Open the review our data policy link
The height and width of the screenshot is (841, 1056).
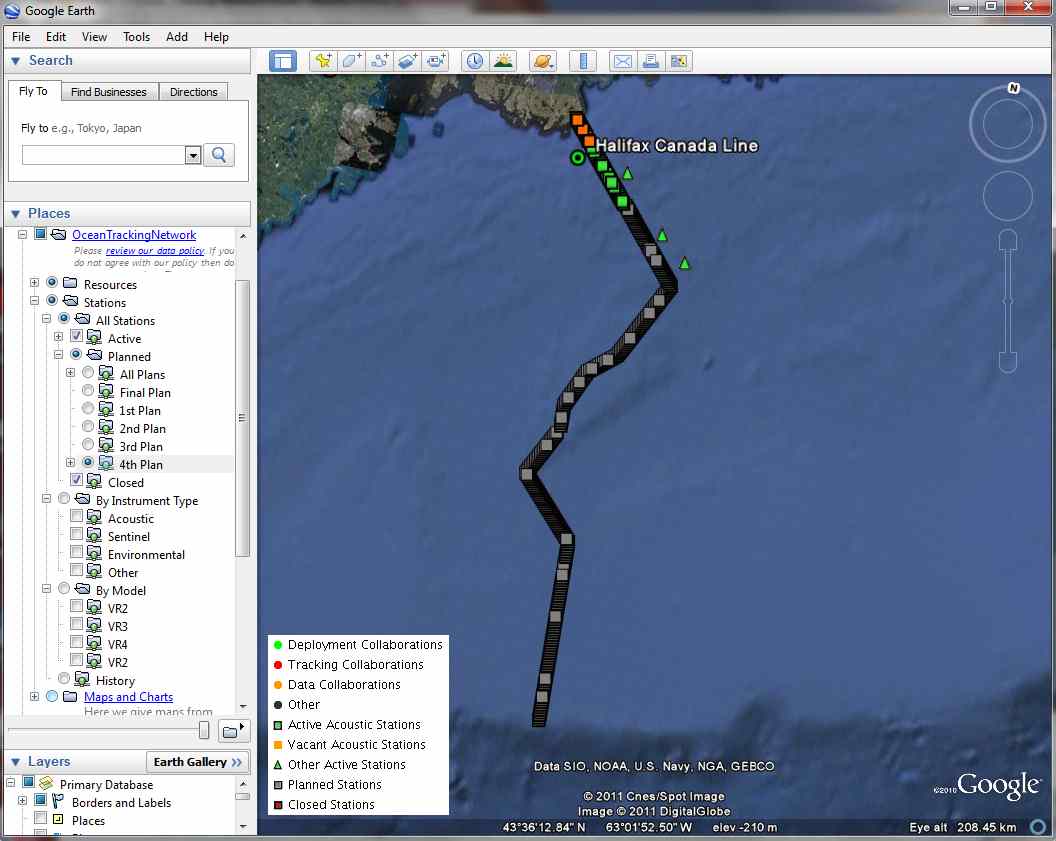tap(155, 250)
